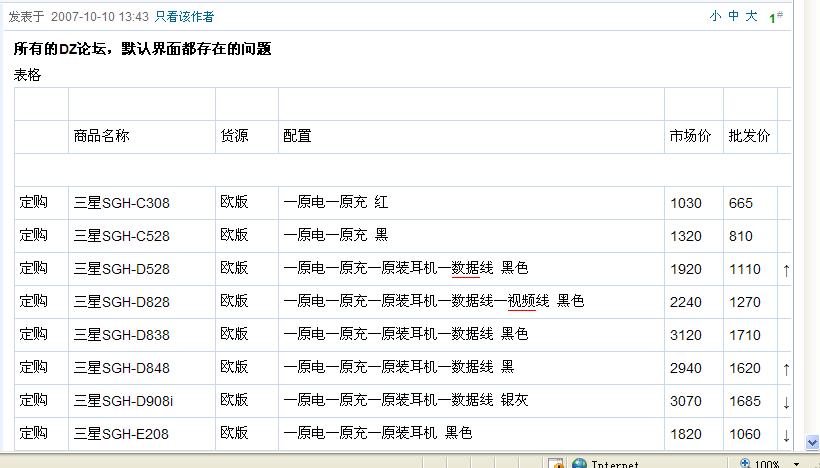Screen dimensions: 820x468
Task: Set font size to 中
Action: click(x=733, y=16)
